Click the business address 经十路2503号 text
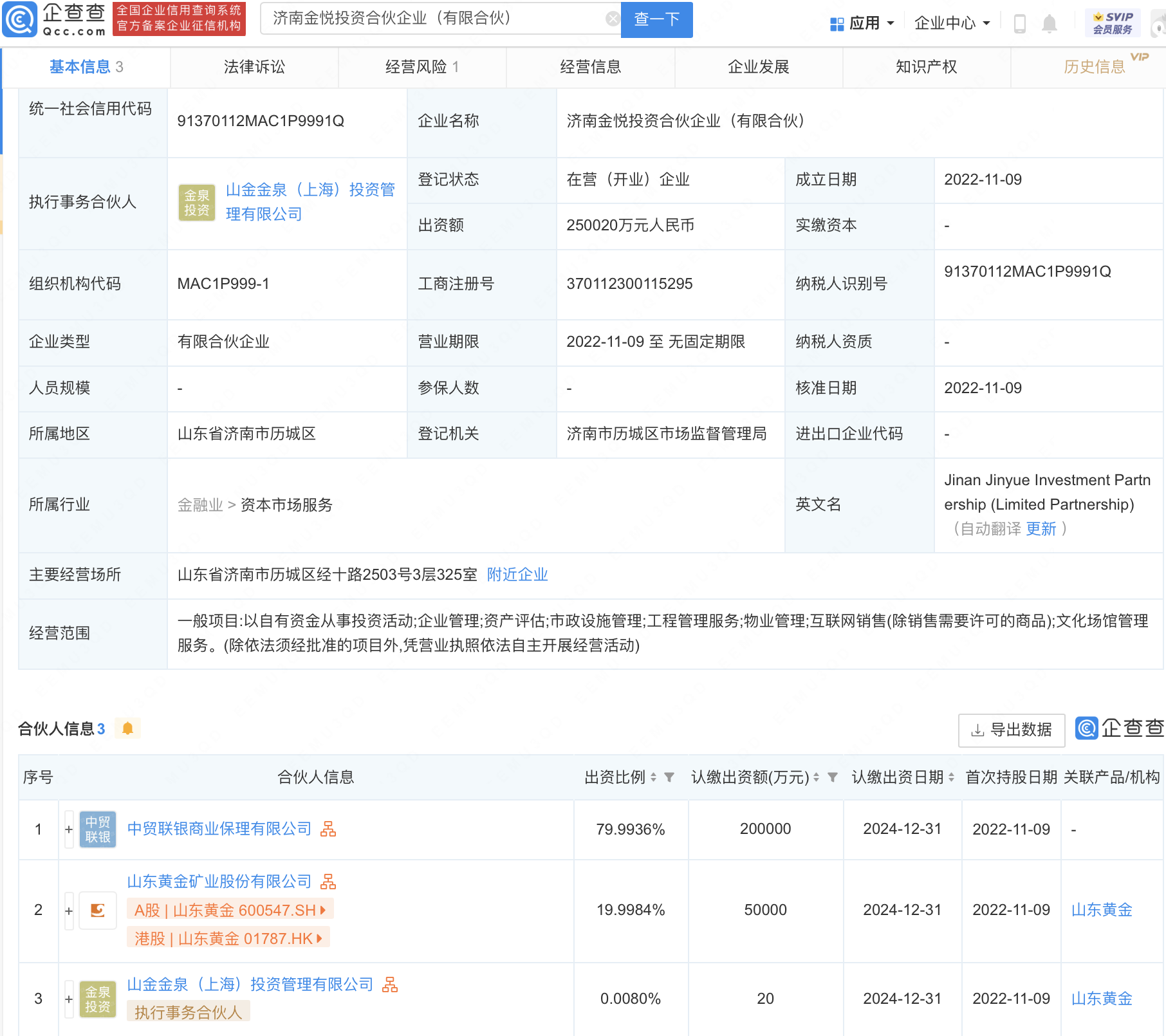Viewport: 1166px width, 1036px height. coord(328,575)
